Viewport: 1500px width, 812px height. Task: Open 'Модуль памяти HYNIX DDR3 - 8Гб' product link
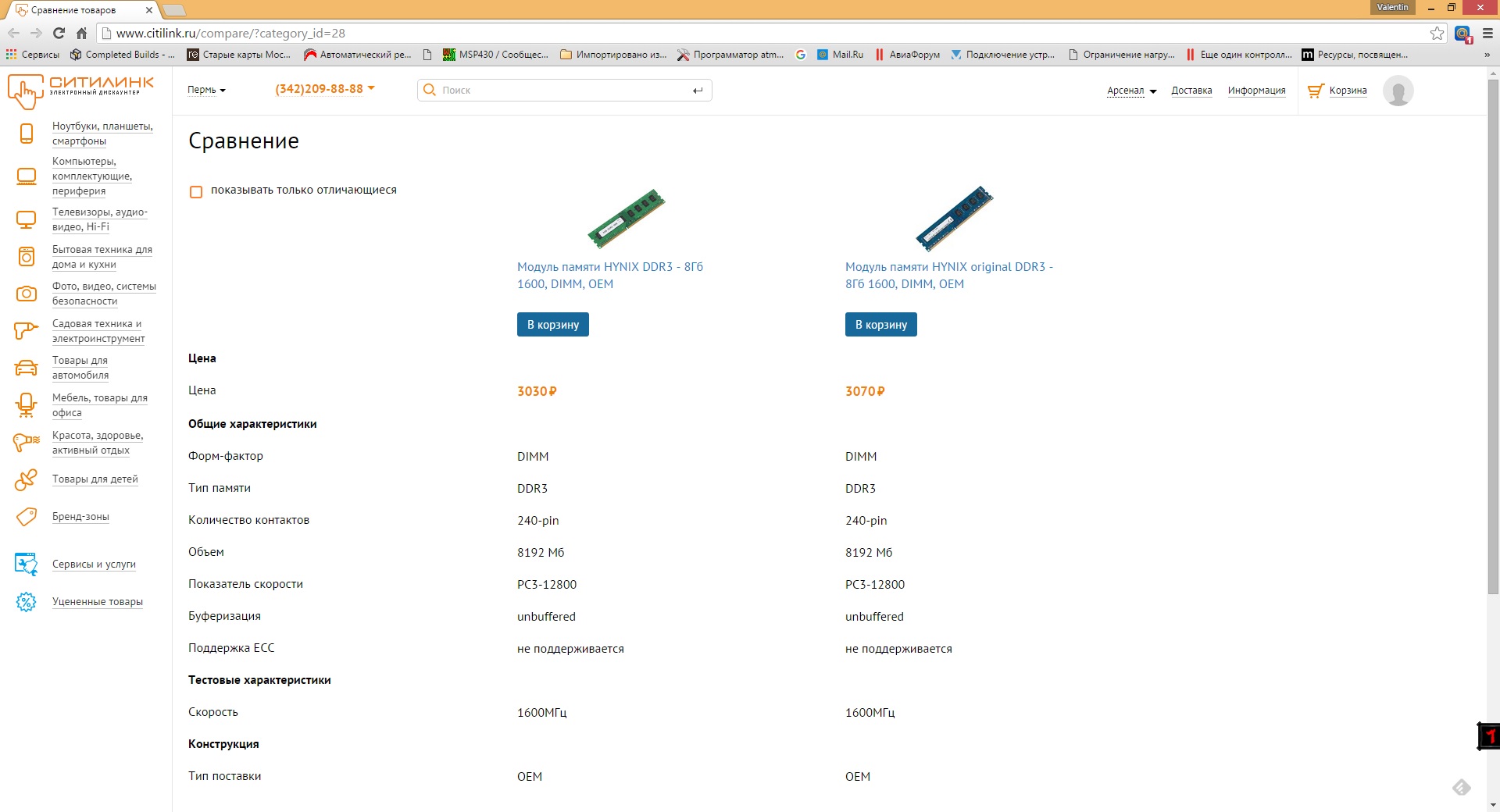tap(610, 276)
